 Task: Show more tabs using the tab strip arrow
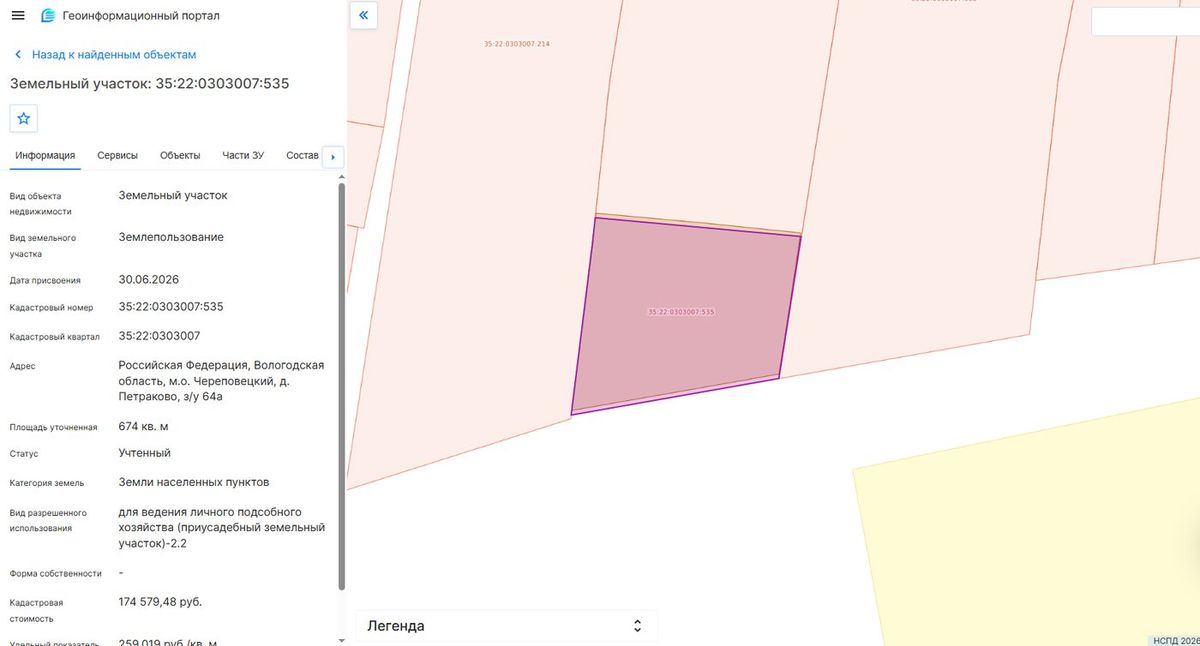332,157
